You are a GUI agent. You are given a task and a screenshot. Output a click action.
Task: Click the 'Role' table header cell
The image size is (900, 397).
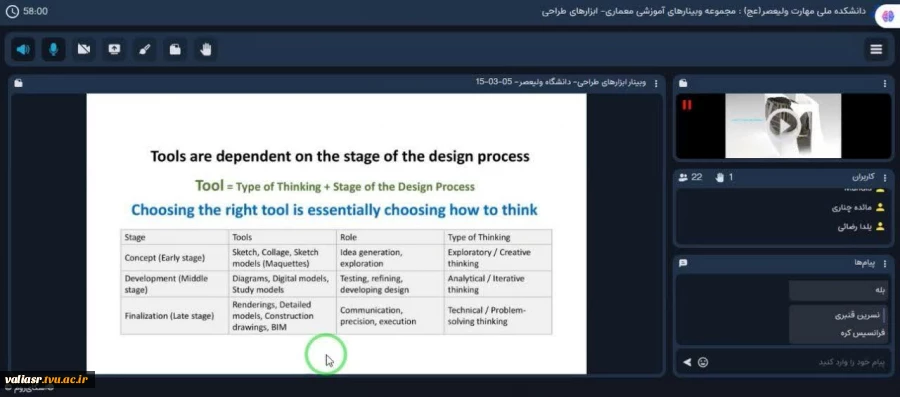[x=390, y=237]
